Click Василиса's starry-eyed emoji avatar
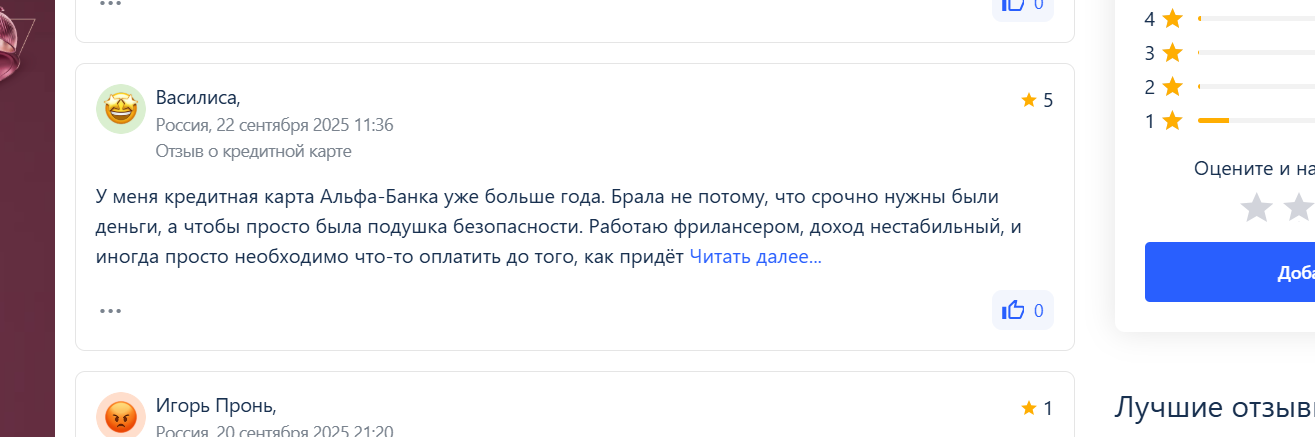This screenshot has height=437, width=1315. pyautogui.click(x=120, y=108)
